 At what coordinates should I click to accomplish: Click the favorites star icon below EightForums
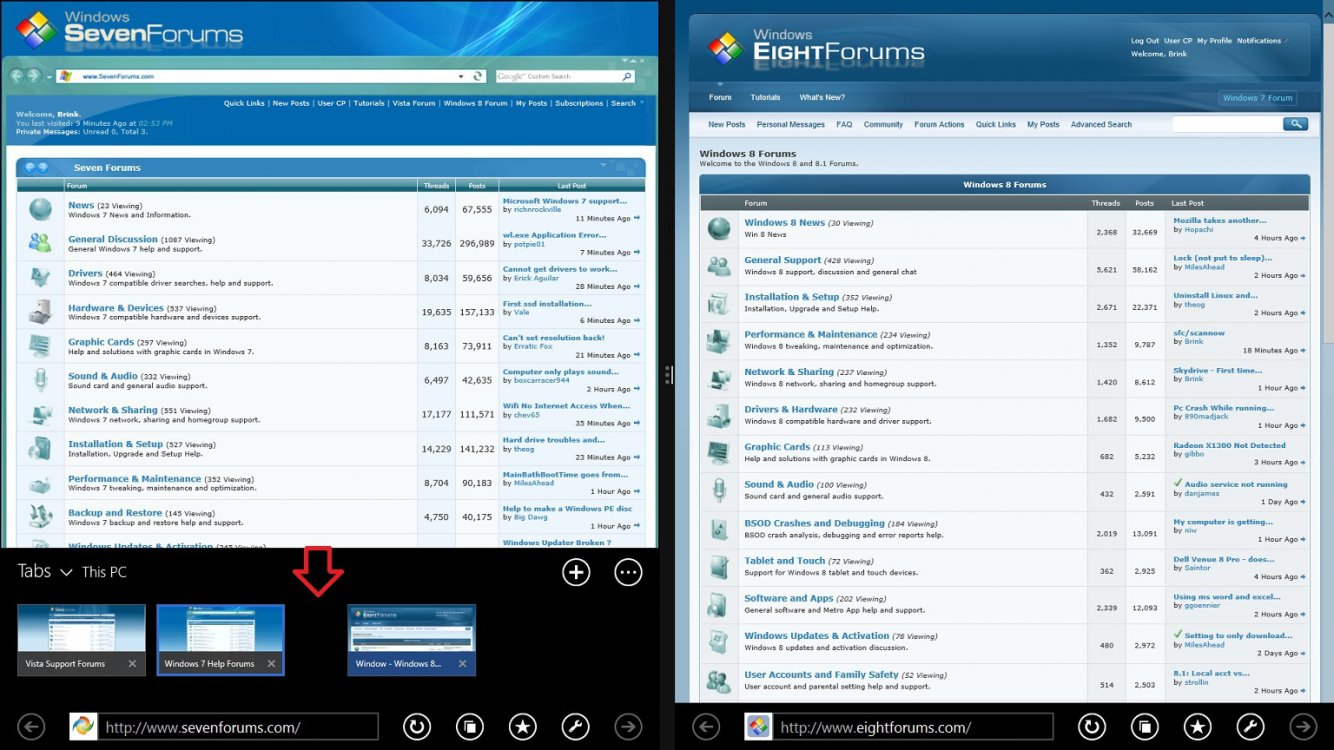[x=1197, y=727]
